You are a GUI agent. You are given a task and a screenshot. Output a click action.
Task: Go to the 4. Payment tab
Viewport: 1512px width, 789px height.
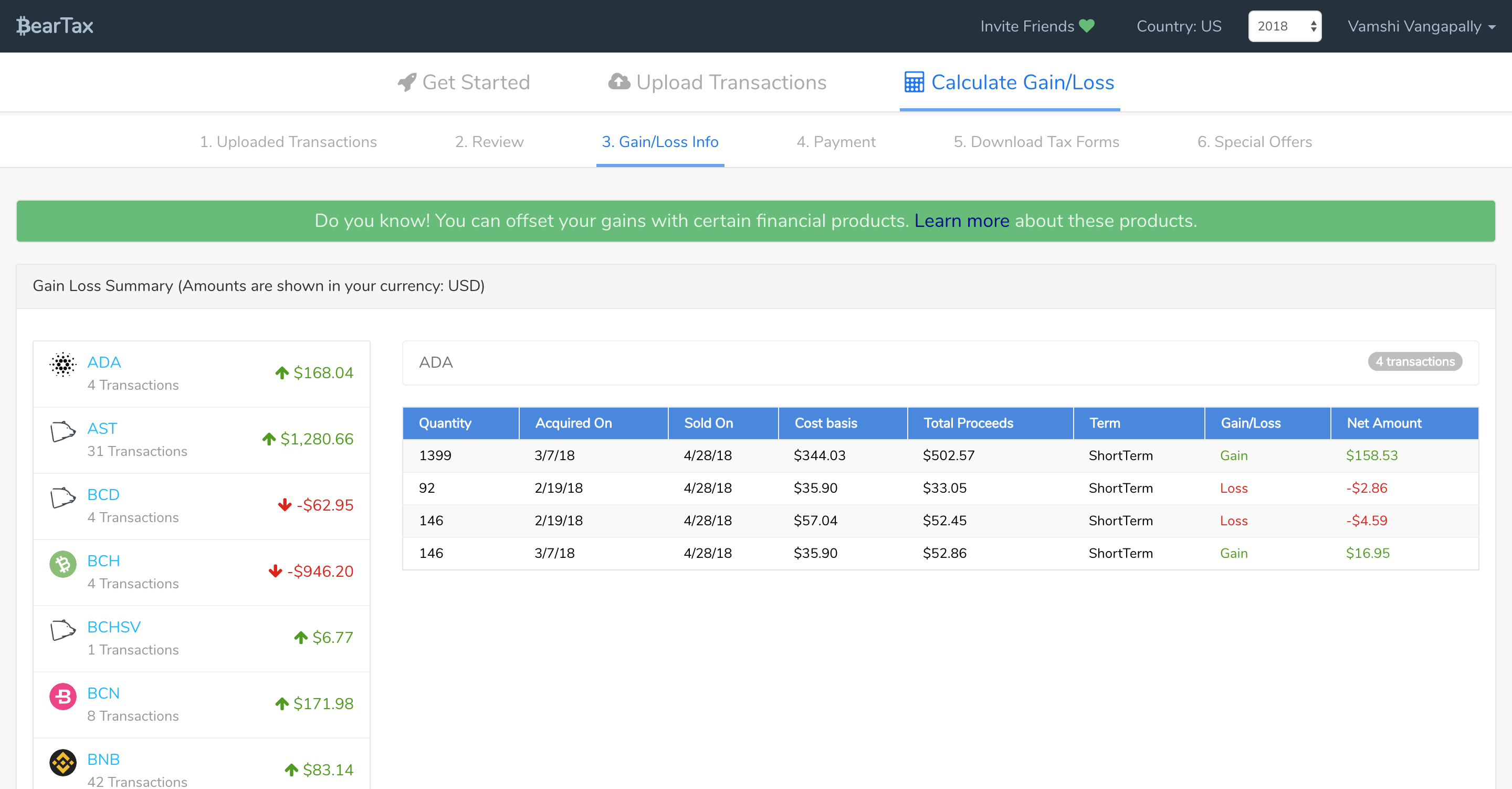click(x=835, y=142)
